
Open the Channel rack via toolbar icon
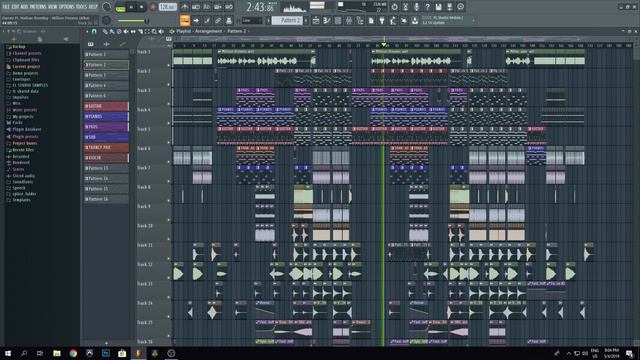point(338,20)
